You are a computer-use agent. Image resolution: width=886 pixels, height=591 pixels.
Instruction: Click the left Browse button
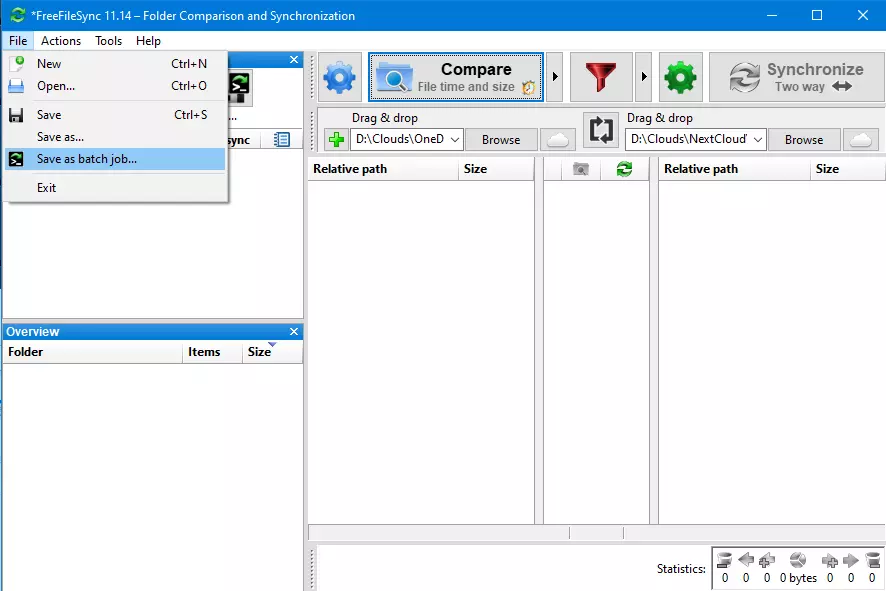[x=501, y=140]
